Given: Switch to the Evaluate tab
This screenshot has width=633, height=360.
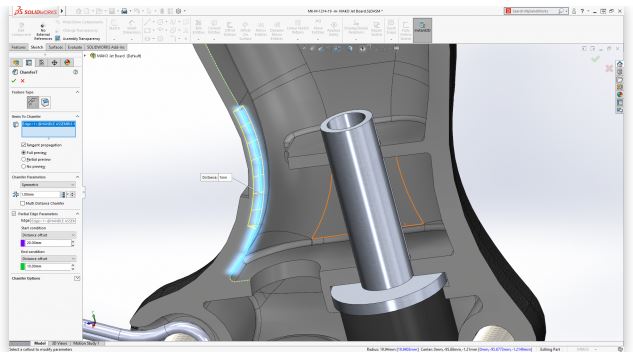Looking at the screenshot, I should [x=75, y=47].
